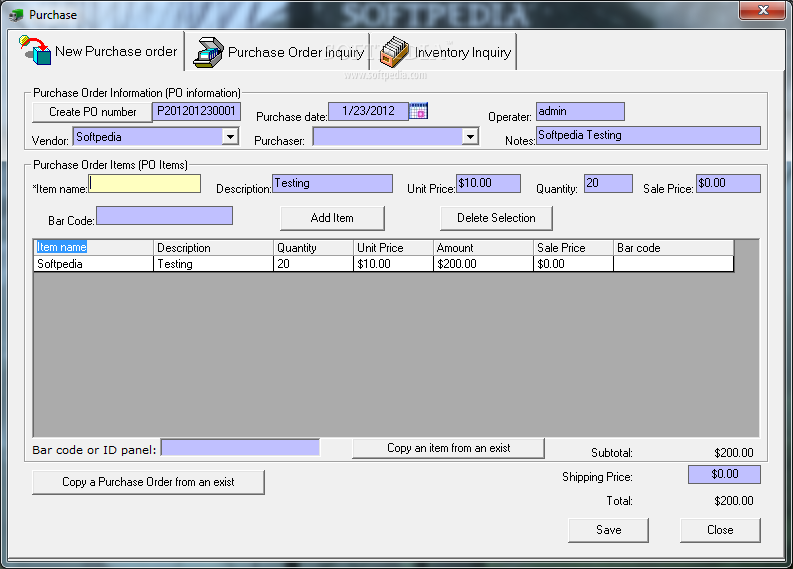Click the Bar Code input field
This screenshot has height=569, width=793.
coord(164,215)
